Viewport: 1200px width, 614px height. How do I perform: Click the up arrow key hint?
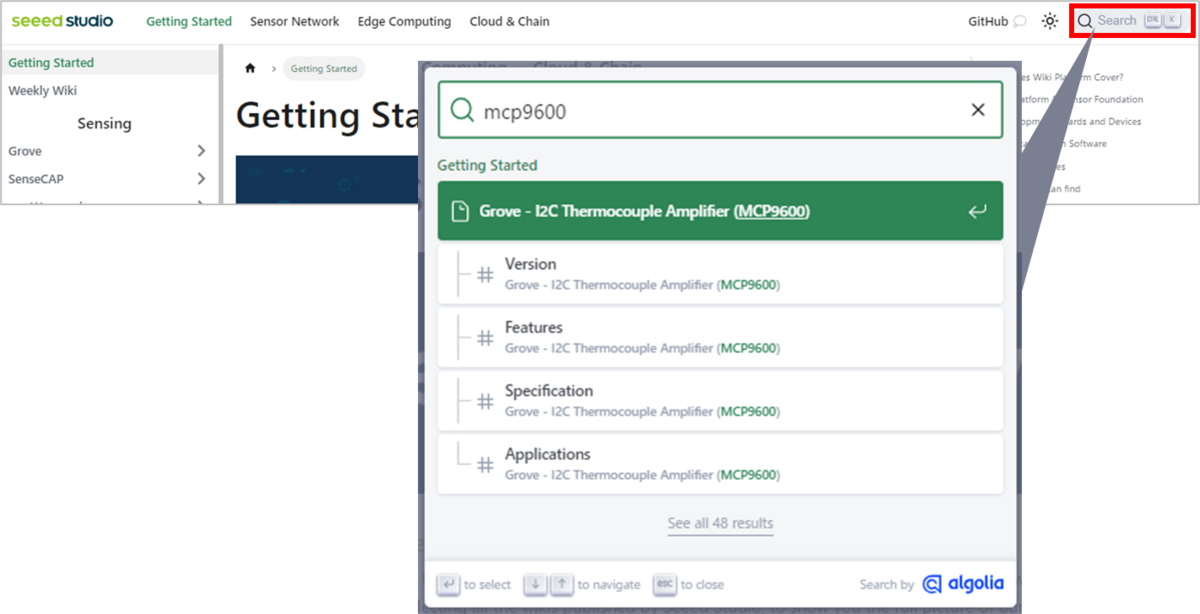click(x=562, y=584)
